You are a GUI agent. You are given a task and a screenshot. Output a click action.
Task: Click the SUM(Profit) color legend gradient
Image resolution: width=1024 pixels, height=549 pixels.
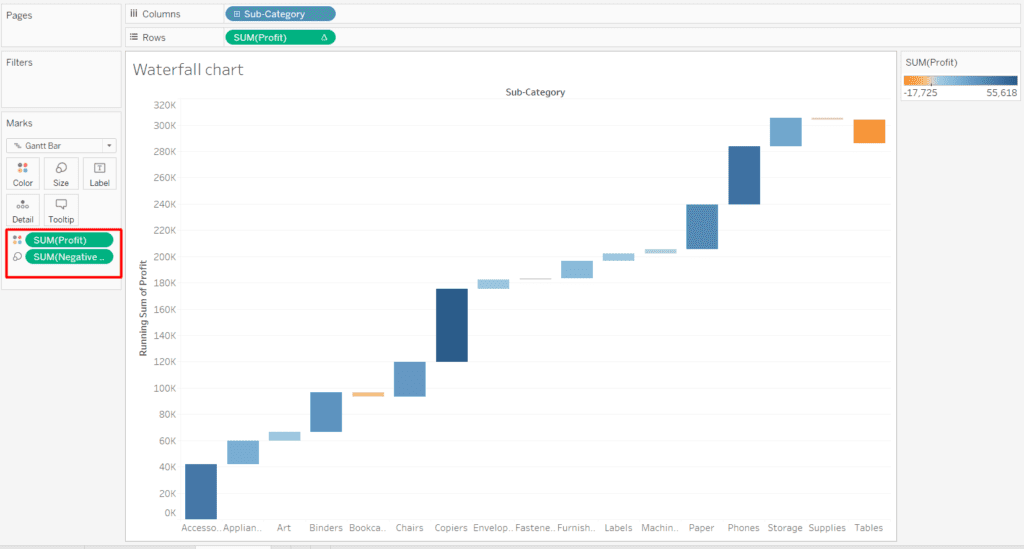pos(960,81)
